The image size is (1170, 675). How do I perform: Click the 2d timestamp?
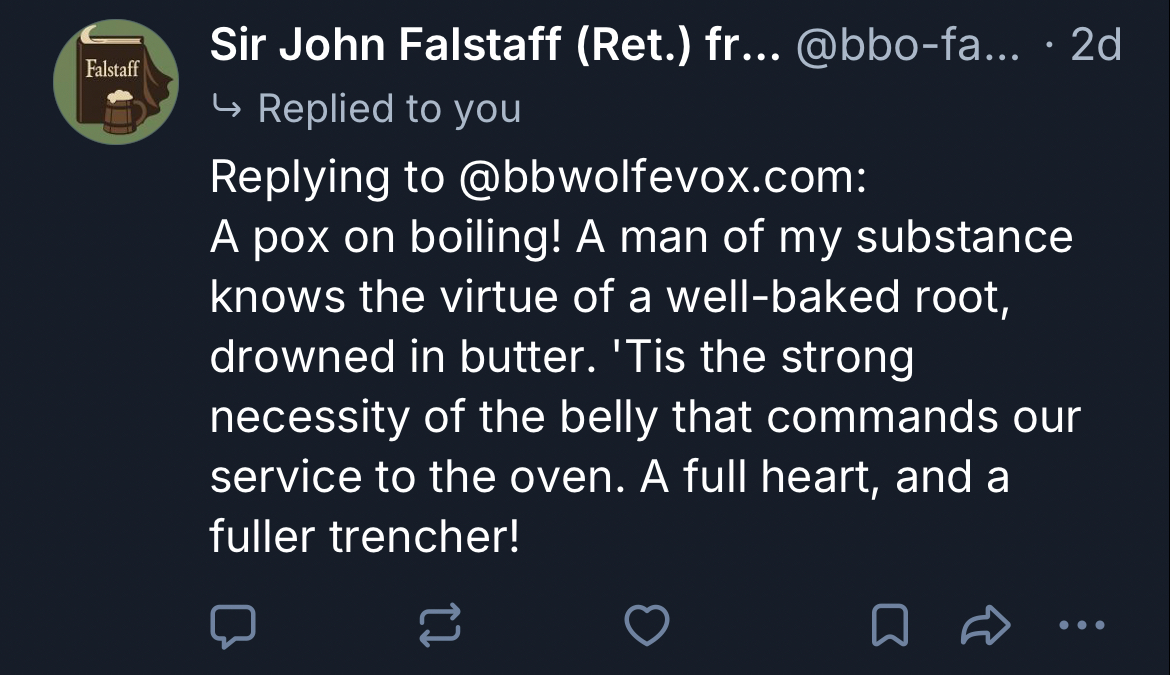click(1095, 47)
